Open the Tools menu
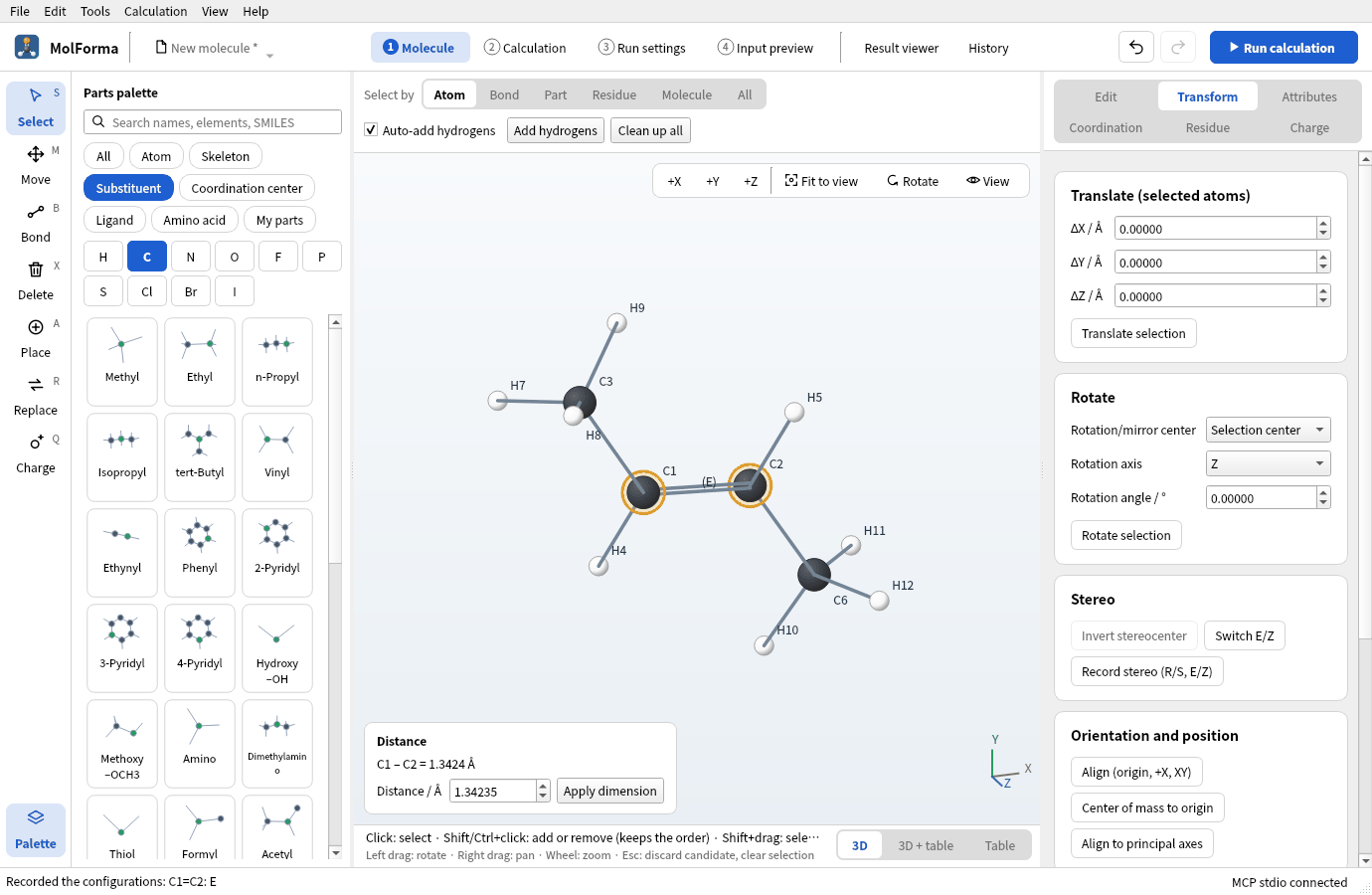1372x895 pixels. click(95, 11)
